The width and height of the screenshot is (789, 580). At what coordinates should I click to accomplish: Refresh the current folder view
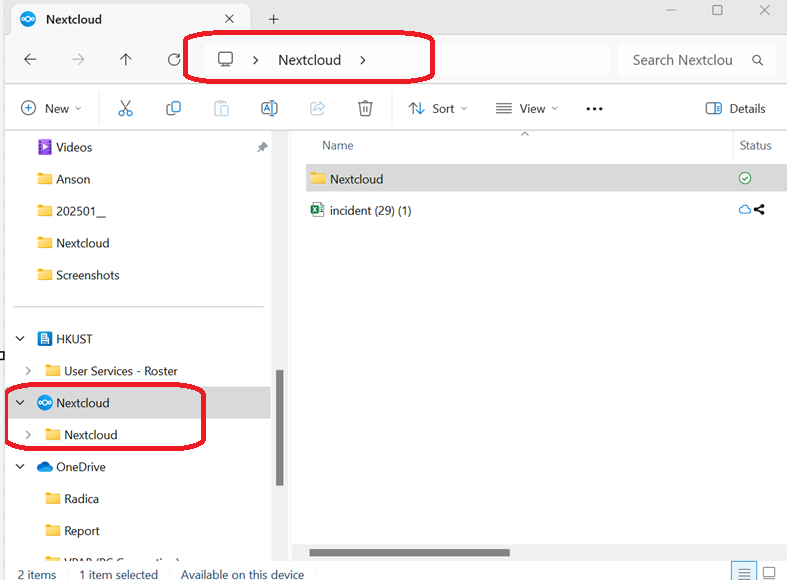174,59
